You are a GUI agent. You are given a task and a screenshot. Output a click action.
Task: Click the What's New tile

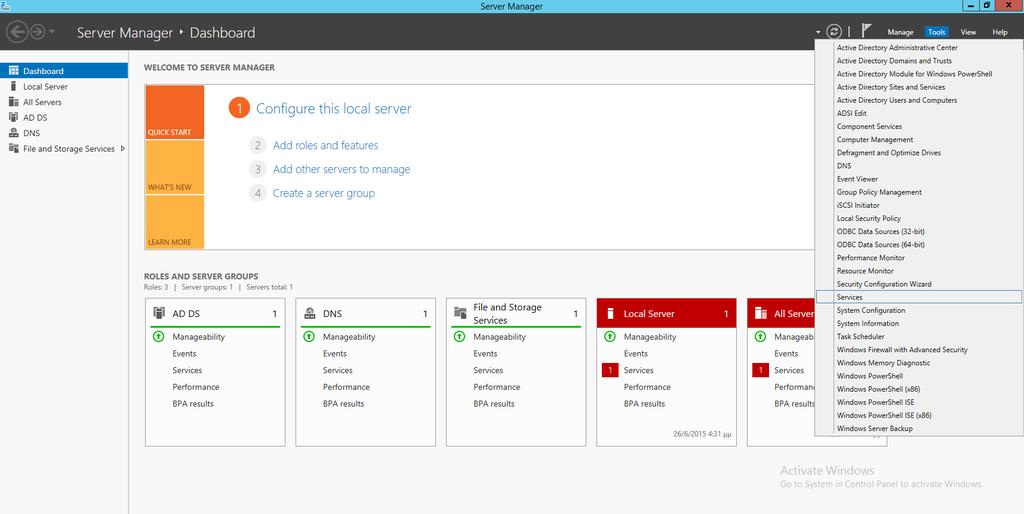coord(174,167)
